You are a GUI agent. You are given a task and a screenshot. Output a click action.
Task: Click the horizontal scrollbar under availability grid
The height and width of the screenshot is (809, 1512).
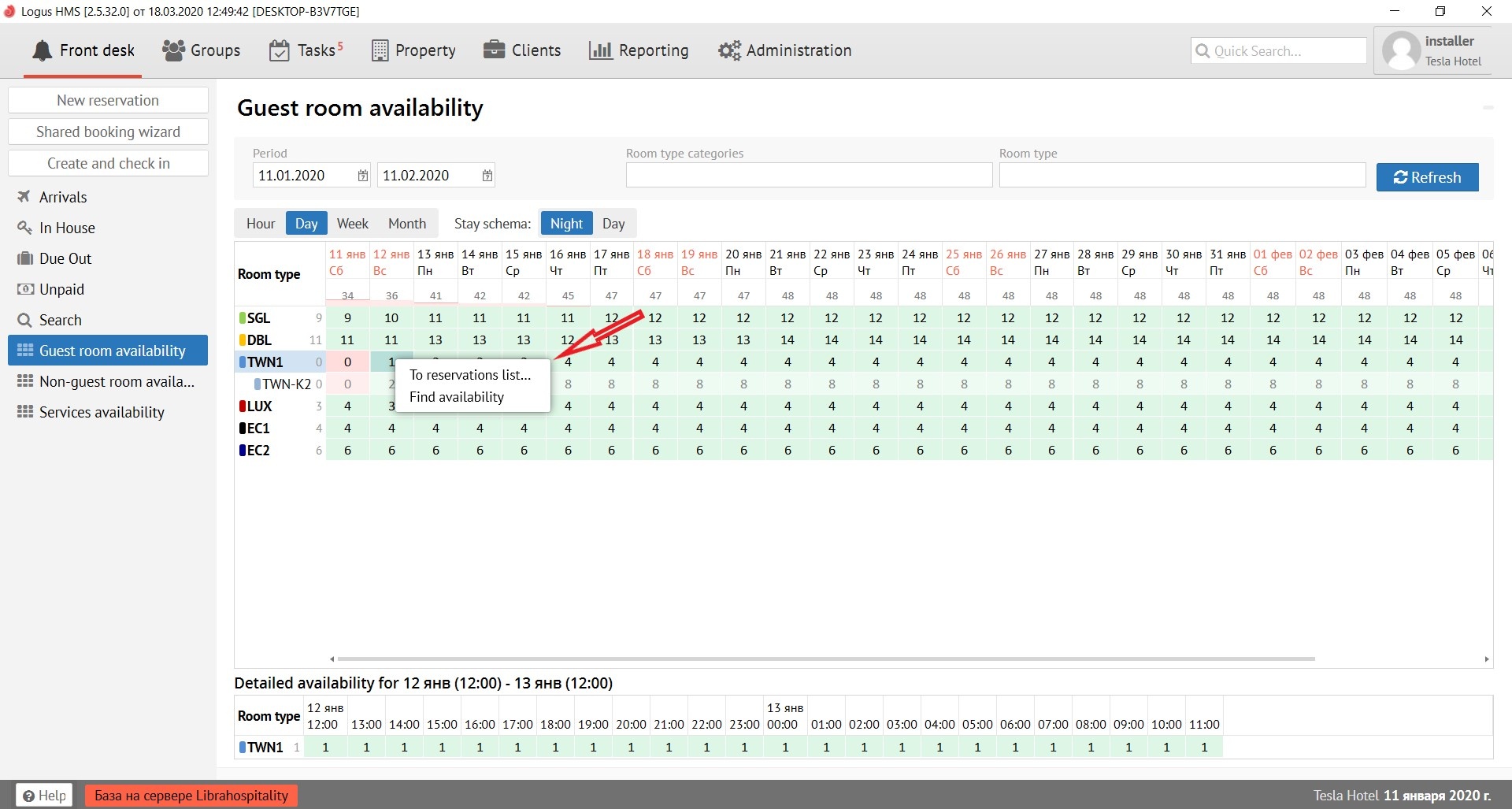coord(825,659)
